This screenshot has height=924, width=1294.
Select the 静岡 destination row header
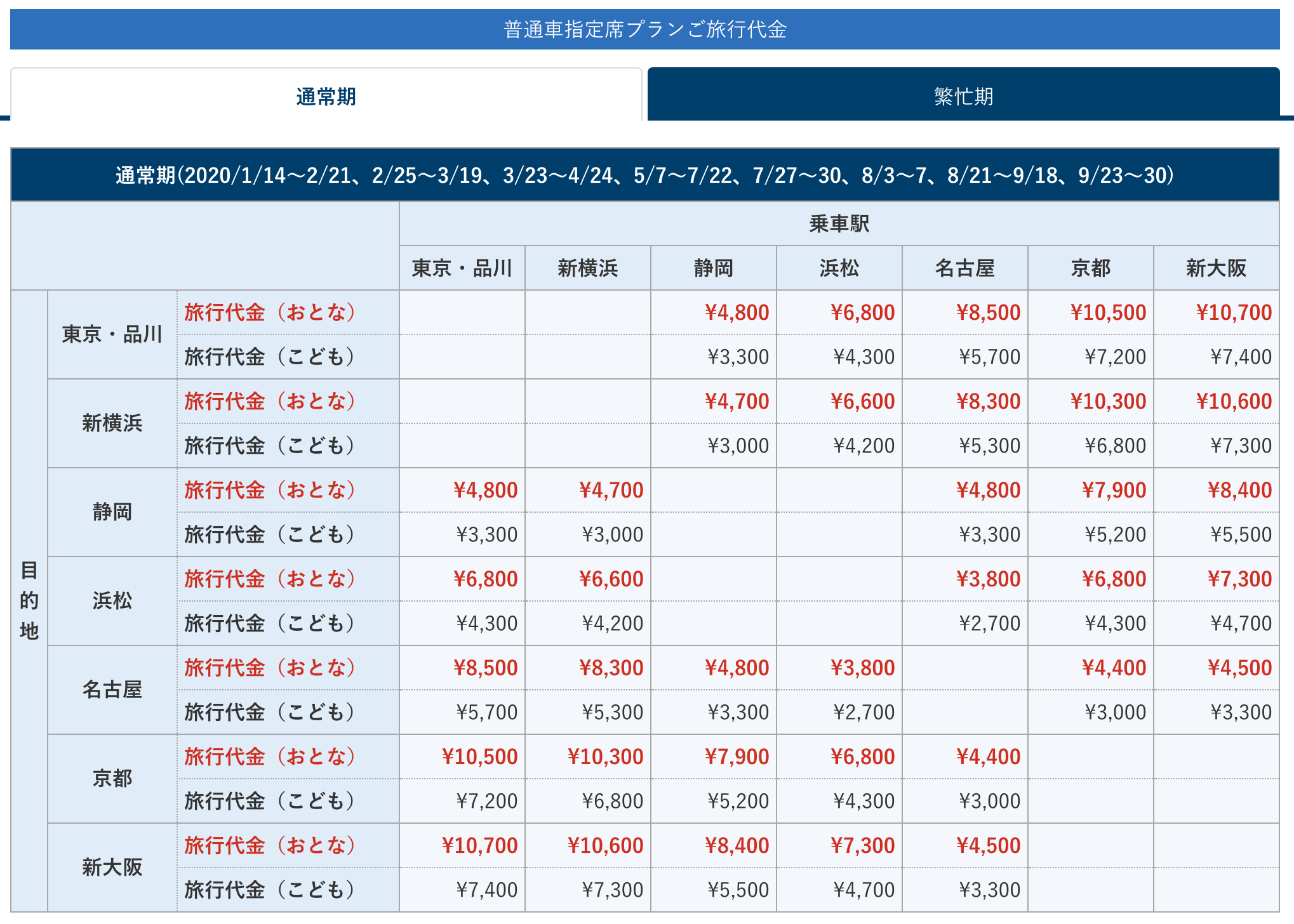pyautogui.click(x=112, y=512)
